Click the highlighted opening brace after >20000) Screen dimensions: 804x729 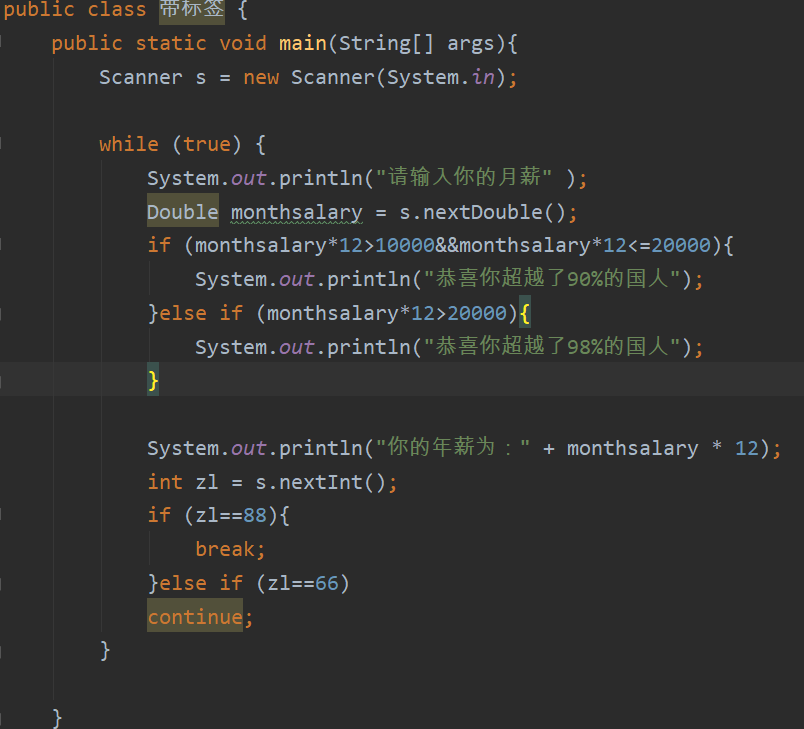click(525, 312)
